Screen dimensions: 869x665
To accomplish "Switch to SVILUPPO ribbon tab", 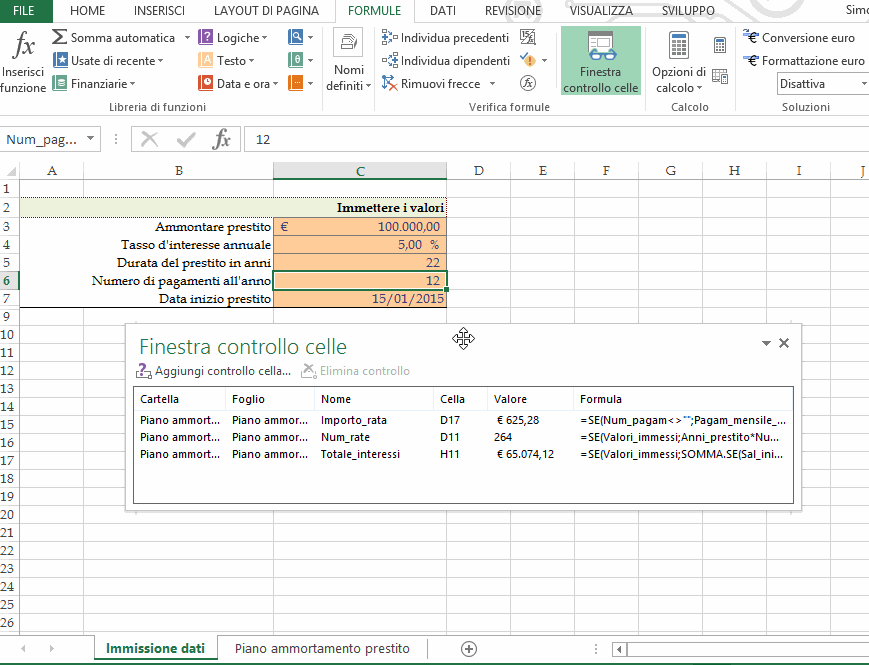I will [x=688, y=11].
